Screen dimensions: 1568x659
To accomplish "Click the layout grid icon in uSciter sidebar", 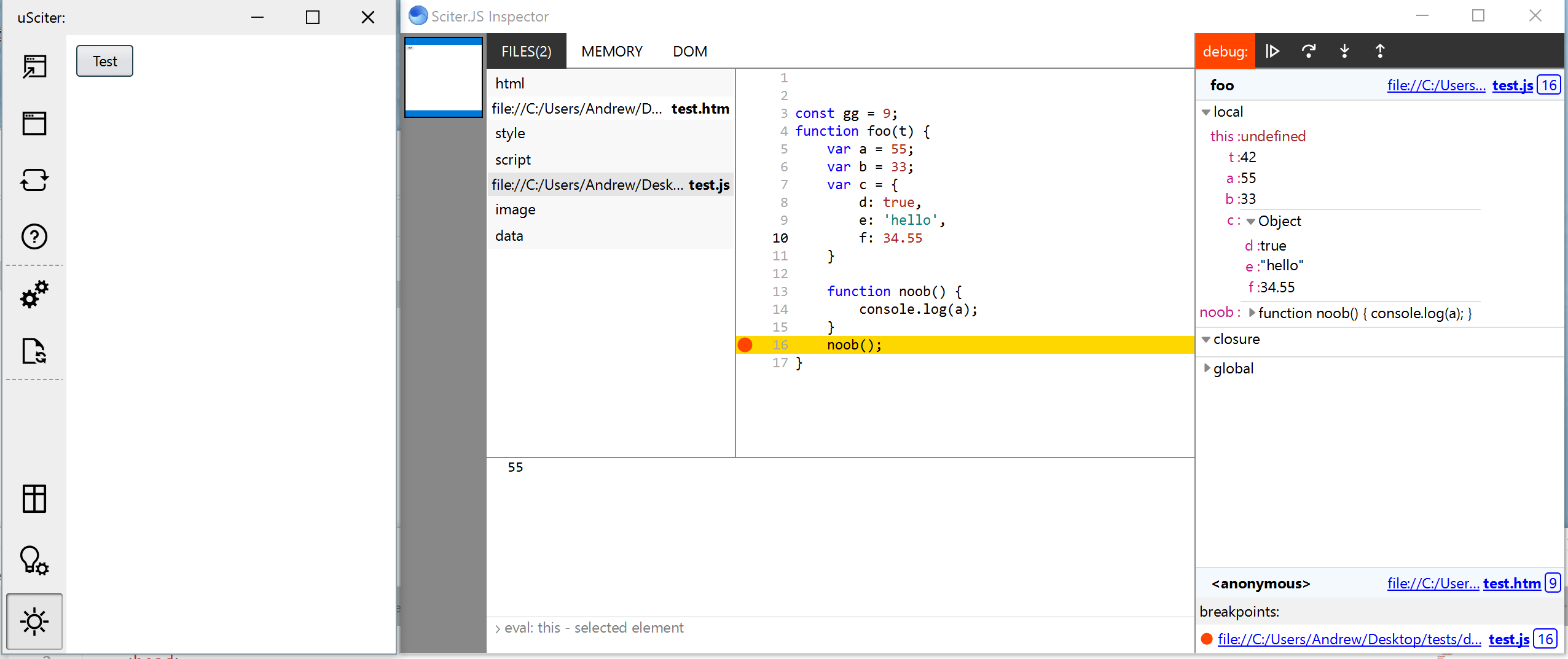I will (x=34, y=498).
